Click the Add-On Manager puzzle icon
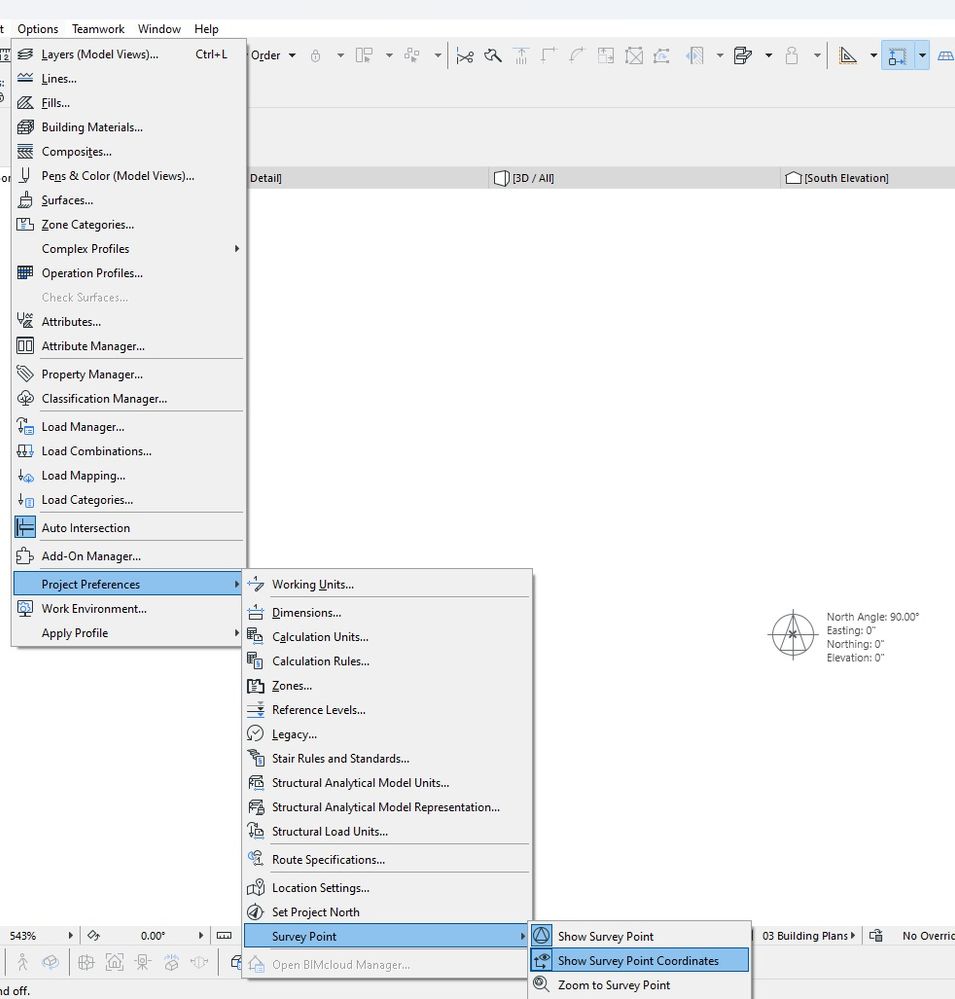 coord(25,556)
